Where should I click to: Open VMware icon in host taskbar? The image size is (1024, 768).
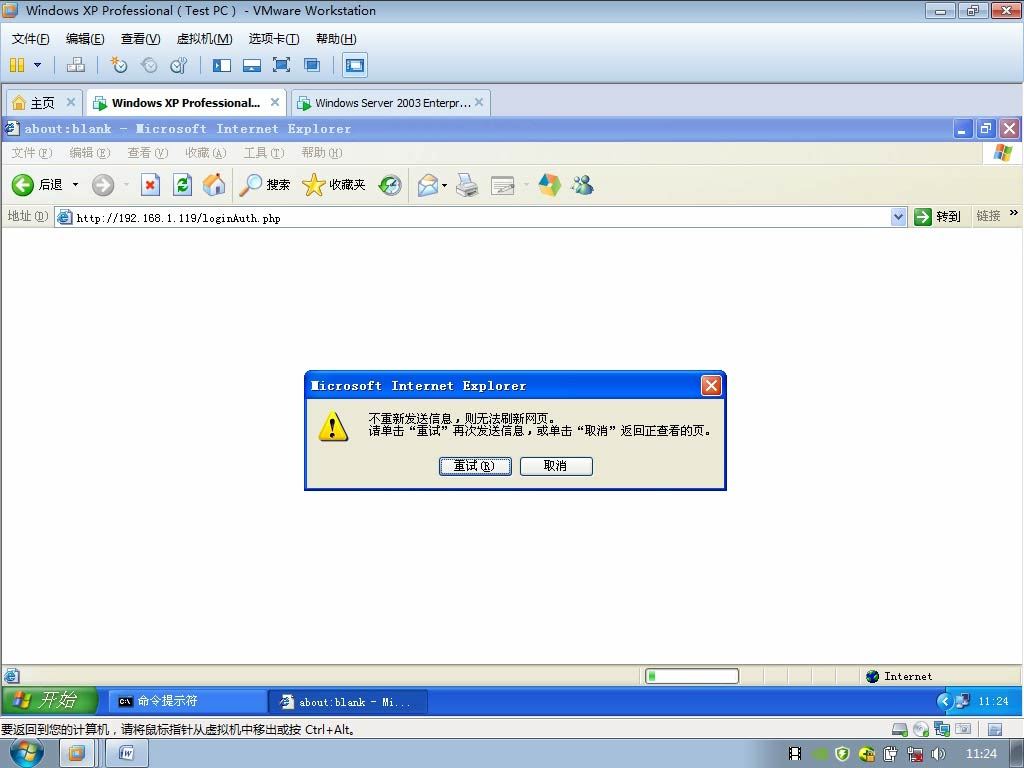(x=76, y=754)
